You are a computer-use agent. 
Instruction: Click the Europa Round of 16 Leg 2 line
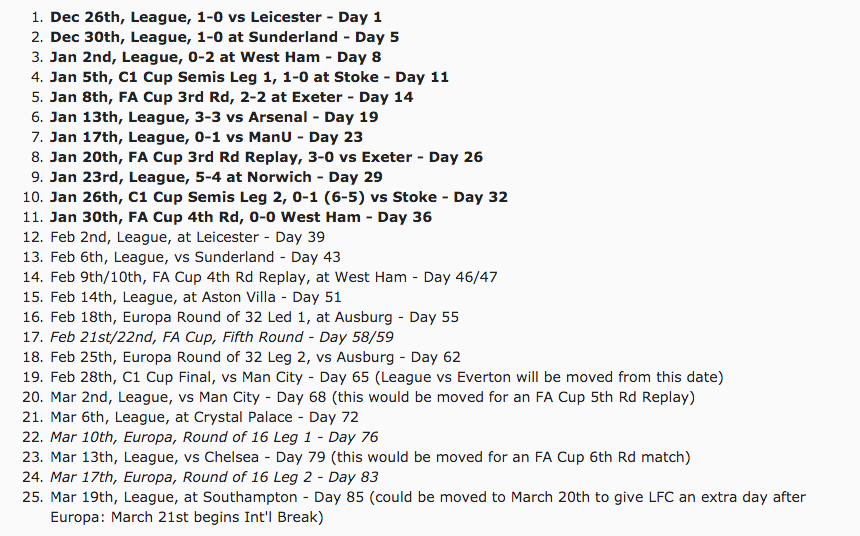(x=214, y=477)
